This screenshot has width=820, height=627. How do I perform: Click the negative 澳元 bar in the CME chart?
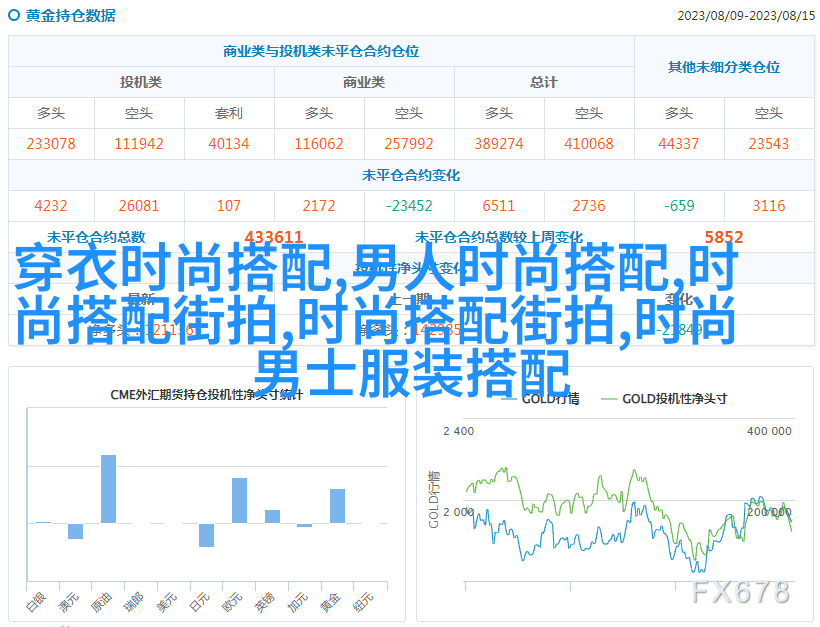(x=75, y=531)
